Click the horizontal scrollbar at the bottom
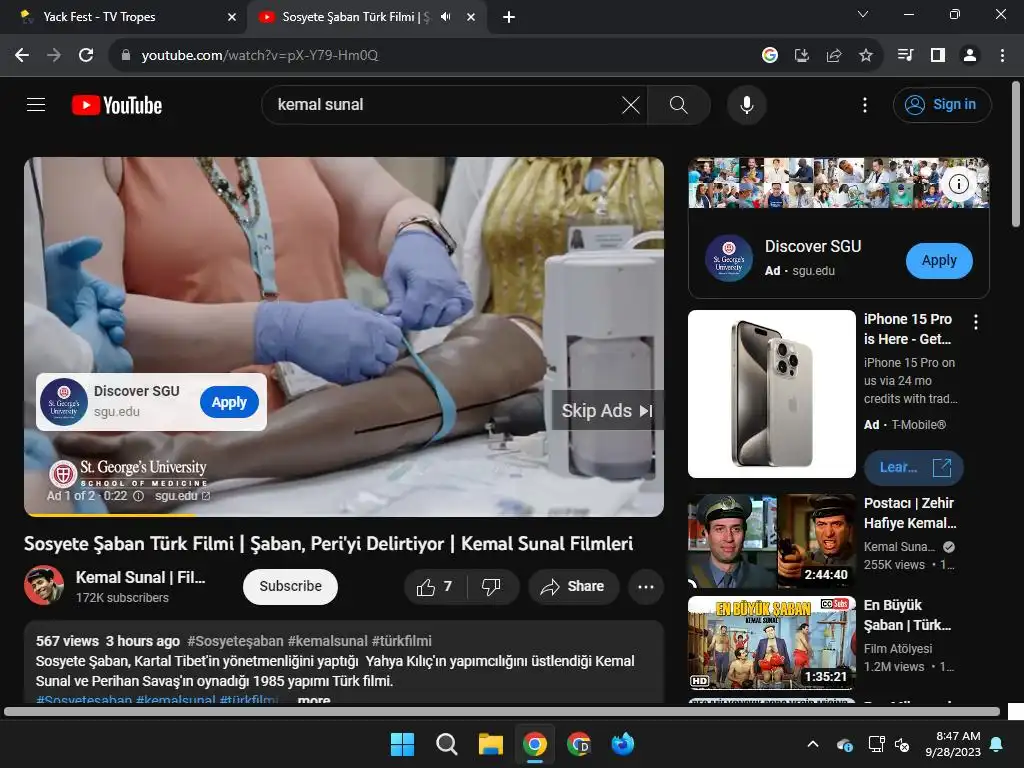Screen dimensions: 1024x768 coord(502,711)
